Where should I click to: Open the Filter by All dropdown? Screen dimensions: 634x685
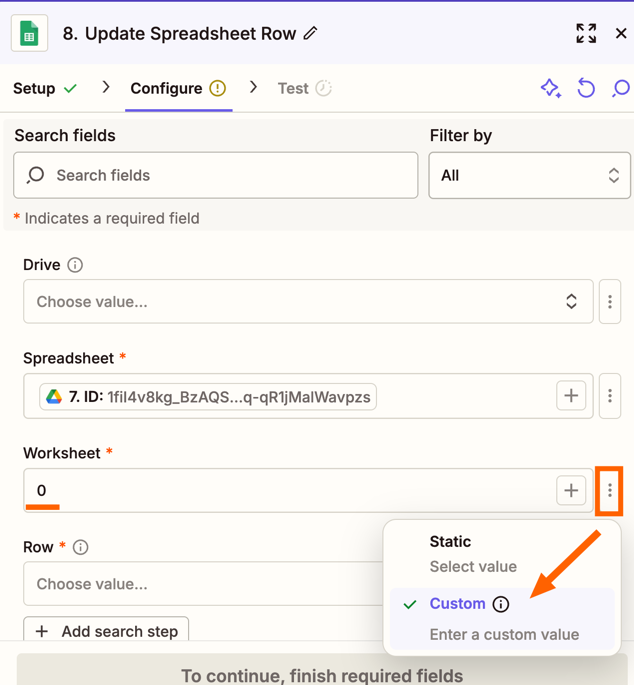click(x=529, y=175)
